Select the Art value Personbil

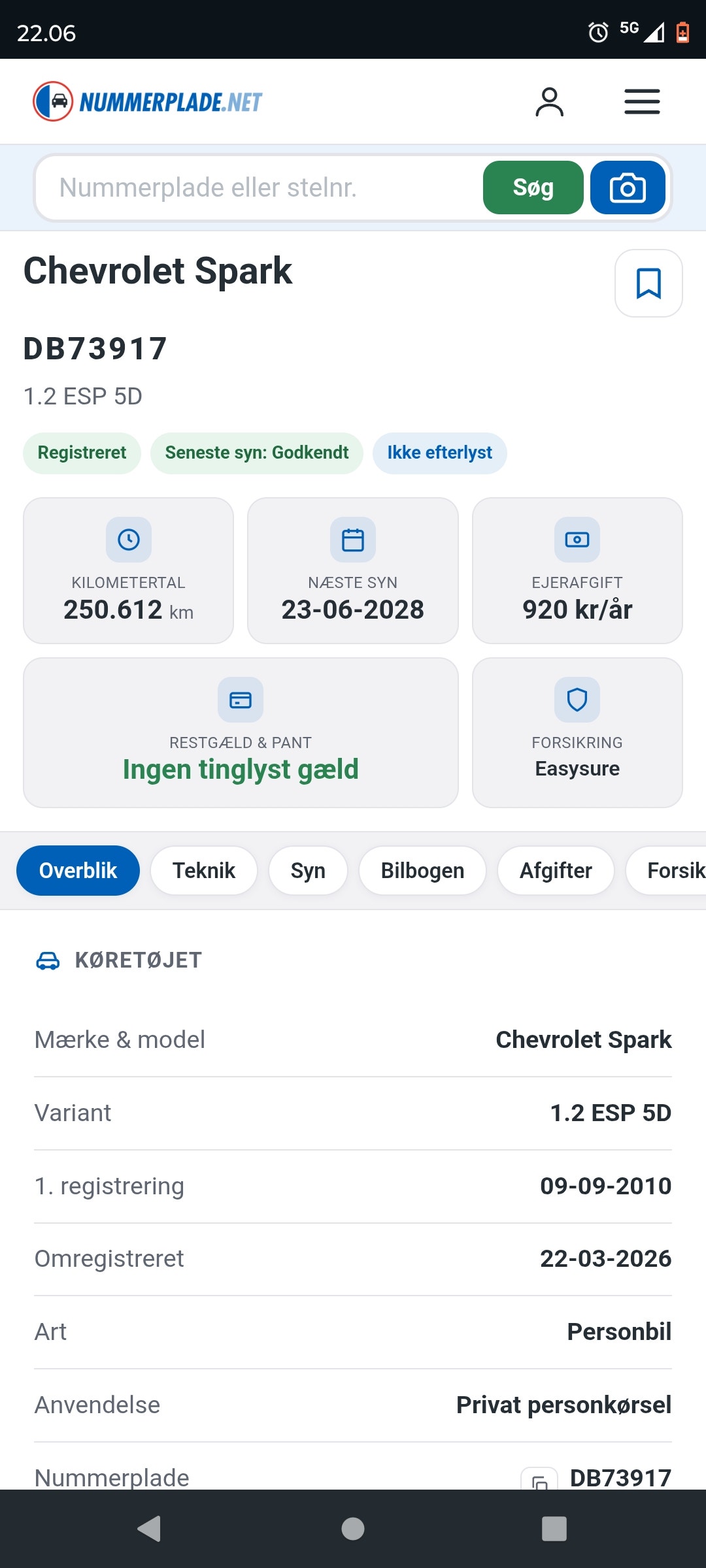(x=620, y=1331)
